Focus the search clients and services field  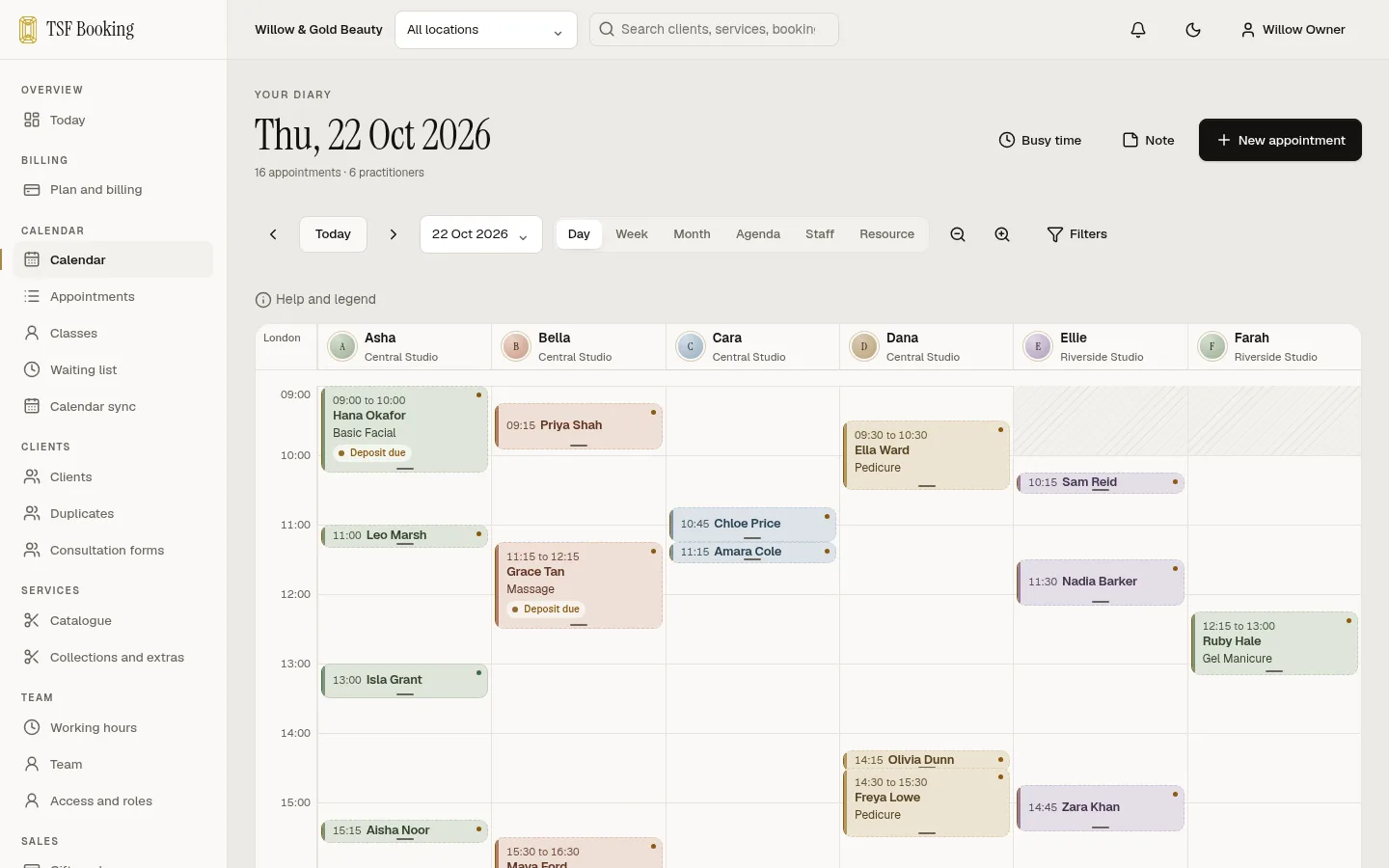(714, 30)
